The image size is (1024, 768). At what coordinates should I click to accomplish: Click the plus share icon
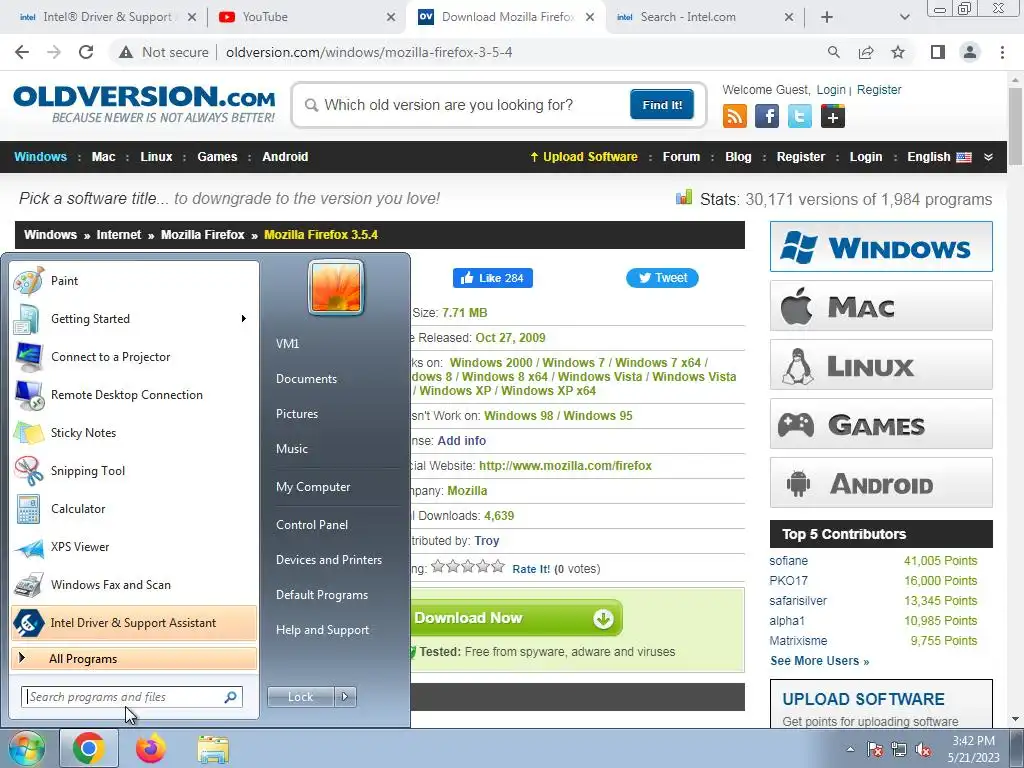pos(833,116)
